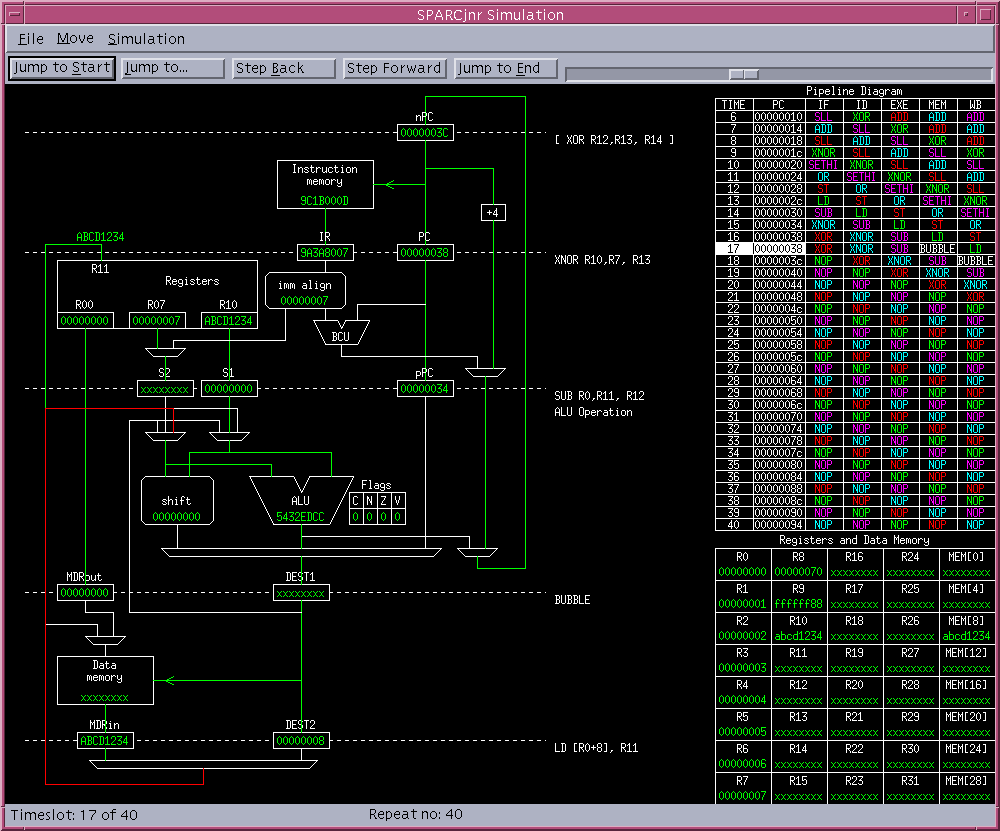Viewport: 1000px width, 831px height.
Task: Click the R31 register cell
Action: pos(910,788)
